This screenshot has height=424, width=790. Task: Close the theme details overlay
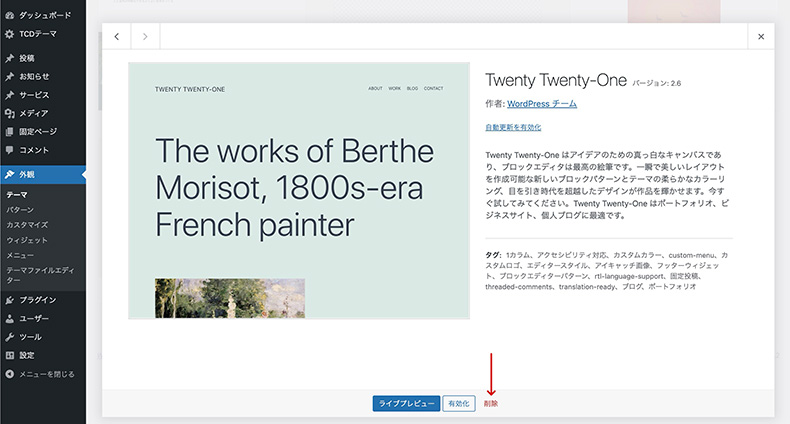coord(761,36)
